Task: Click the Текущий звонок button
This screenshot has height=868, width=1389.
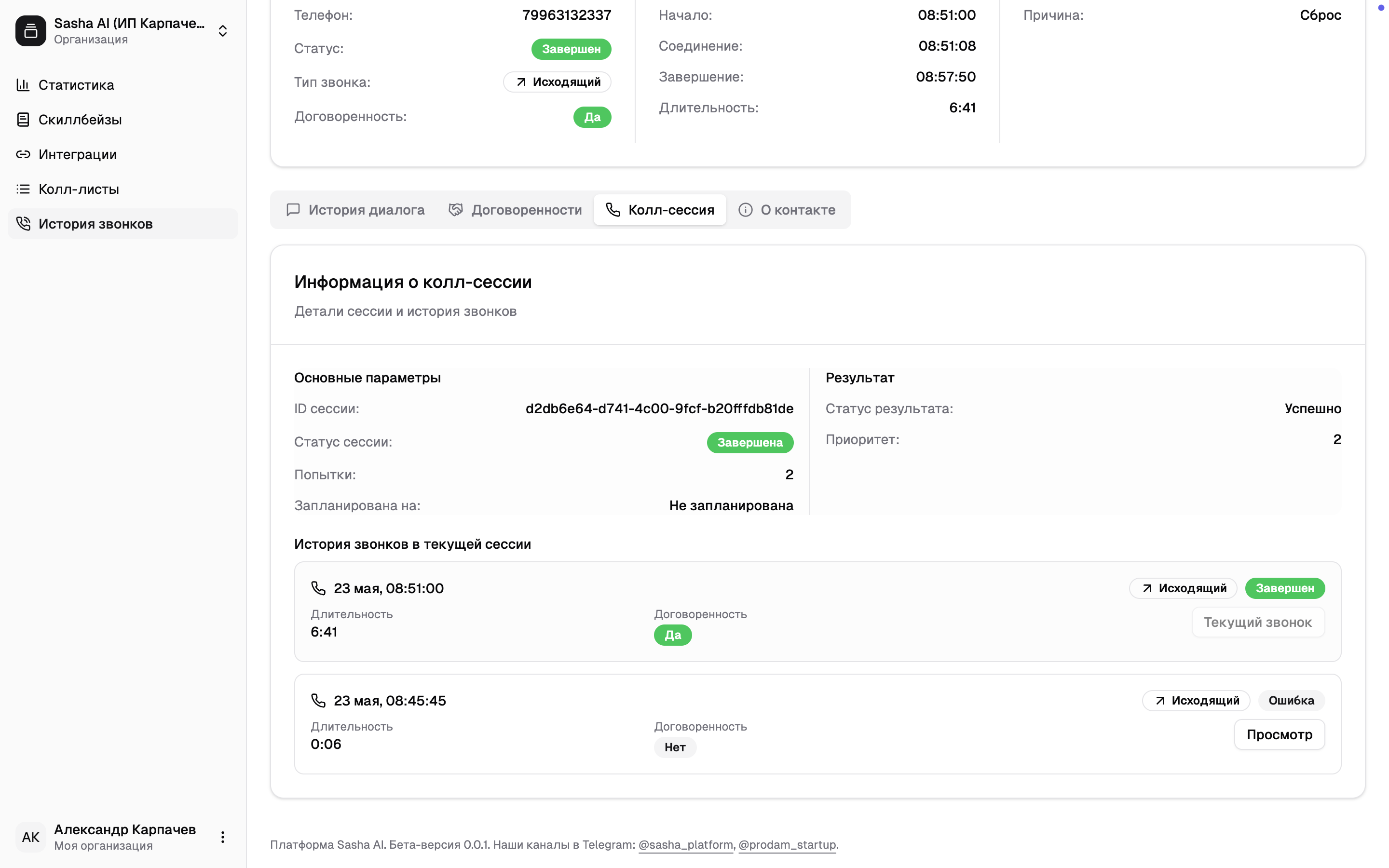Action: tap(1257, 622)
